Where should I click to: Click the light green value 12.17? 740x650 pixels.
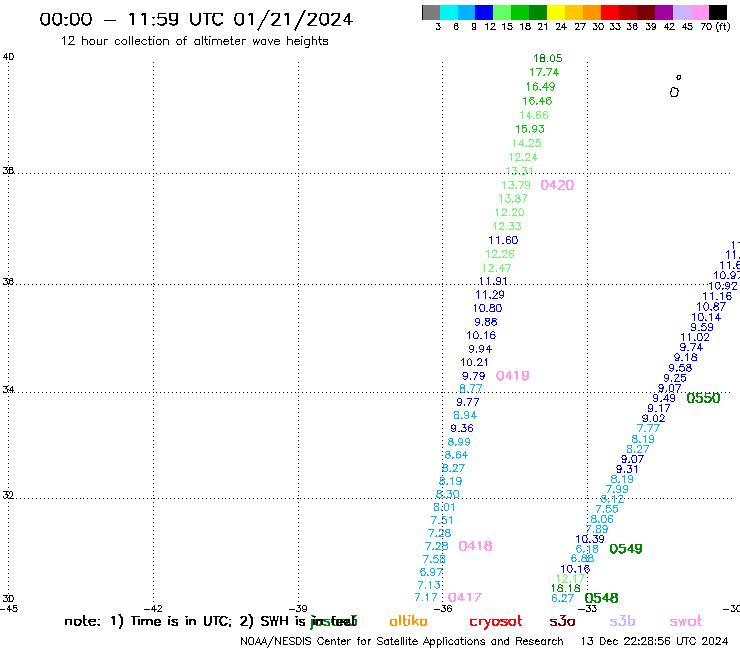[x=571, y=579]
